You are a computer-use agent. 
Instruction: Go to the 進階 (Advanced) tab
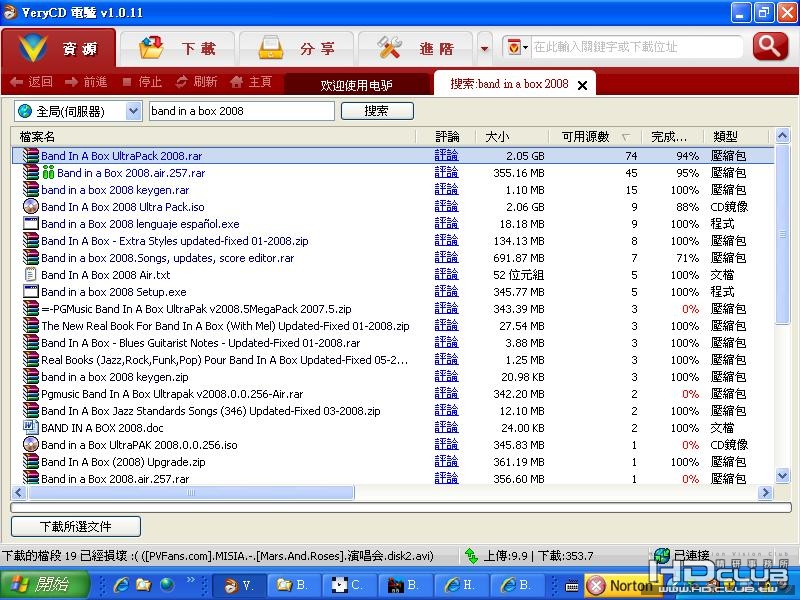[416, 48]
